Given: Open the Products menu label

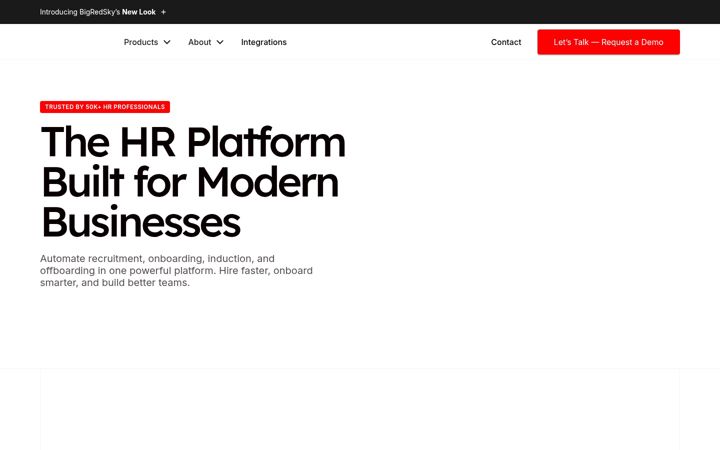Looking at the screenshot, I should click(x=141, y=42).
